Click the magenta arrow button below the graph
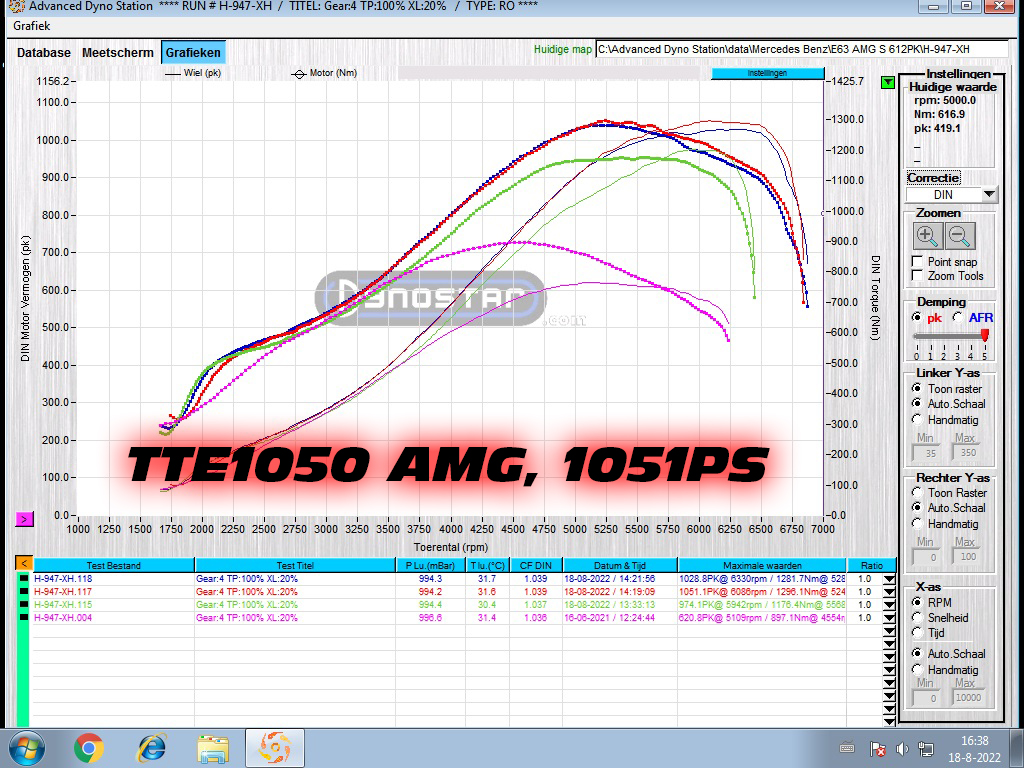This screenshot has width=1024, height=768. click(25, 518)
